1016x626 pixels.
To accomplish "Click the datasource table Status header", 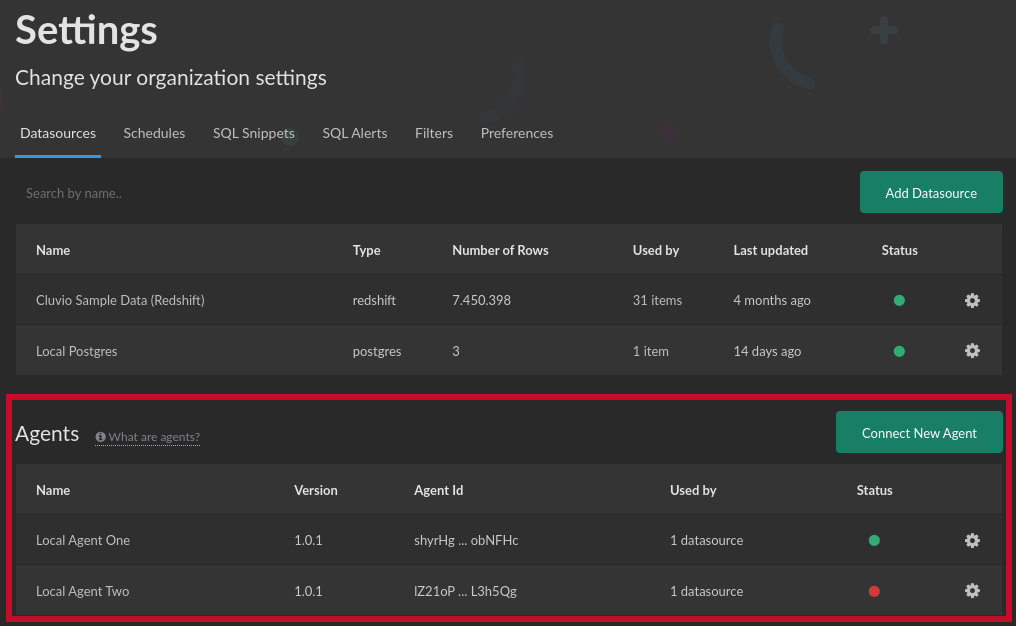I will [899, 250].
